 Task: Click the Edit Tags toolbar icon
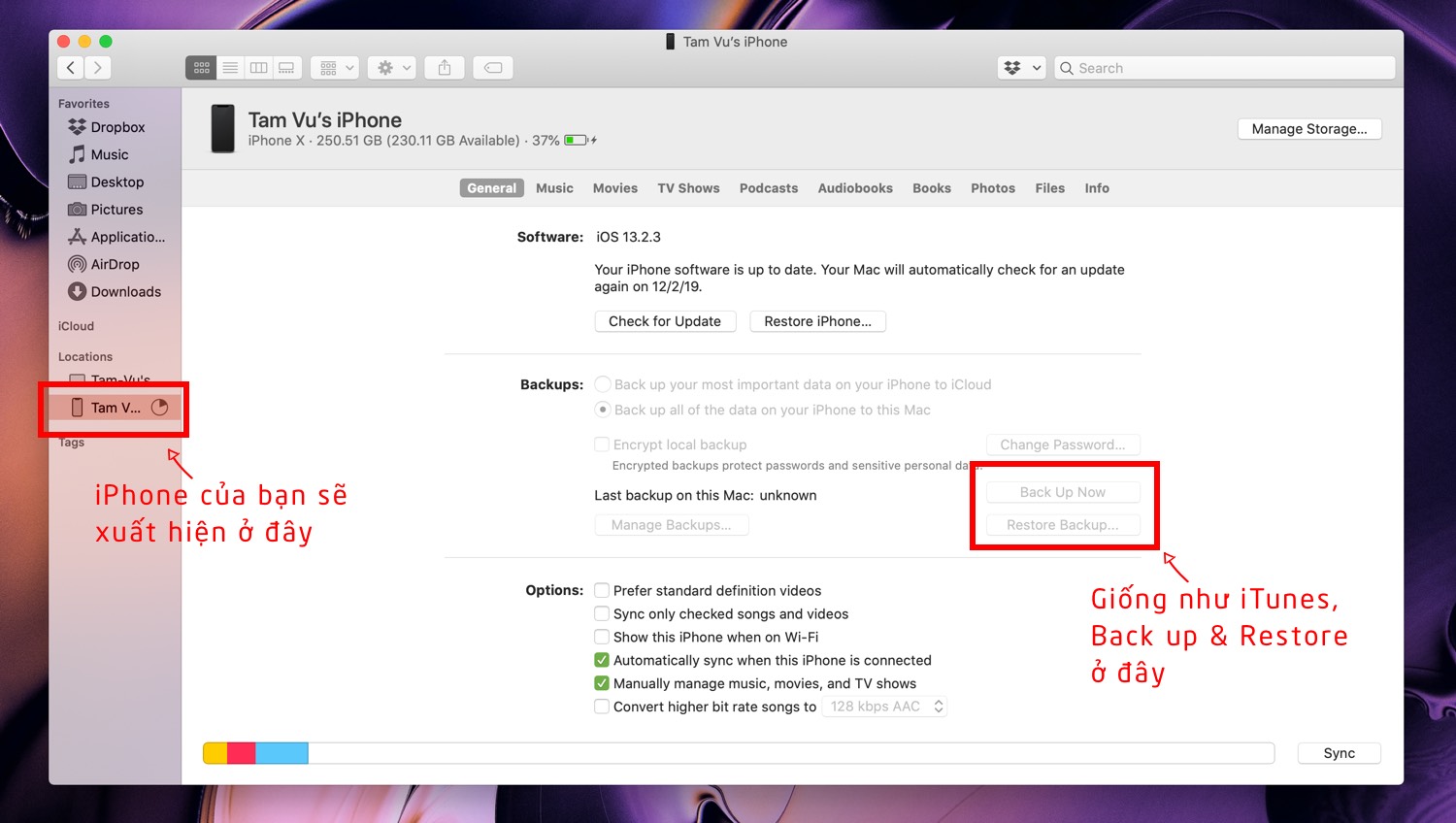tap(493, 68)
